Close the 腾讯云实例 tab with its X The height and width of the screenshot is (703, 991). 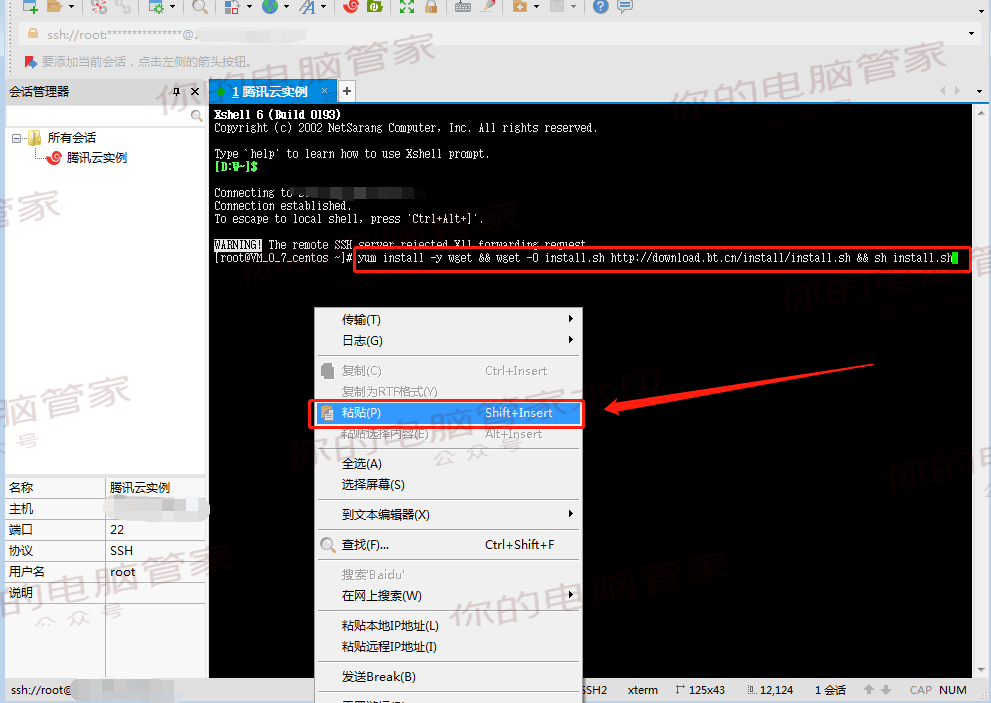point(324,91)
